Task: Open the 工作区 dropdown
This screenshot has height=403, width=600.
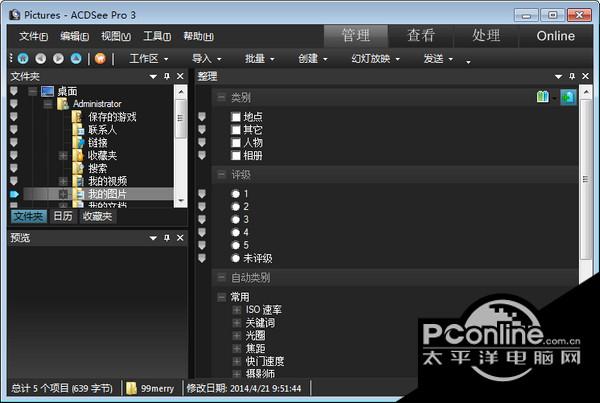Action: pyautogui.click(x=149, y=59)
